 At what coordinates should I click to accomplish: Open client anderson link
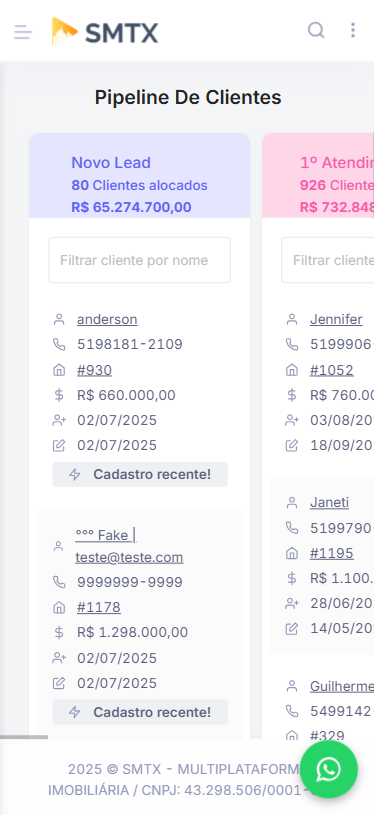107,319
